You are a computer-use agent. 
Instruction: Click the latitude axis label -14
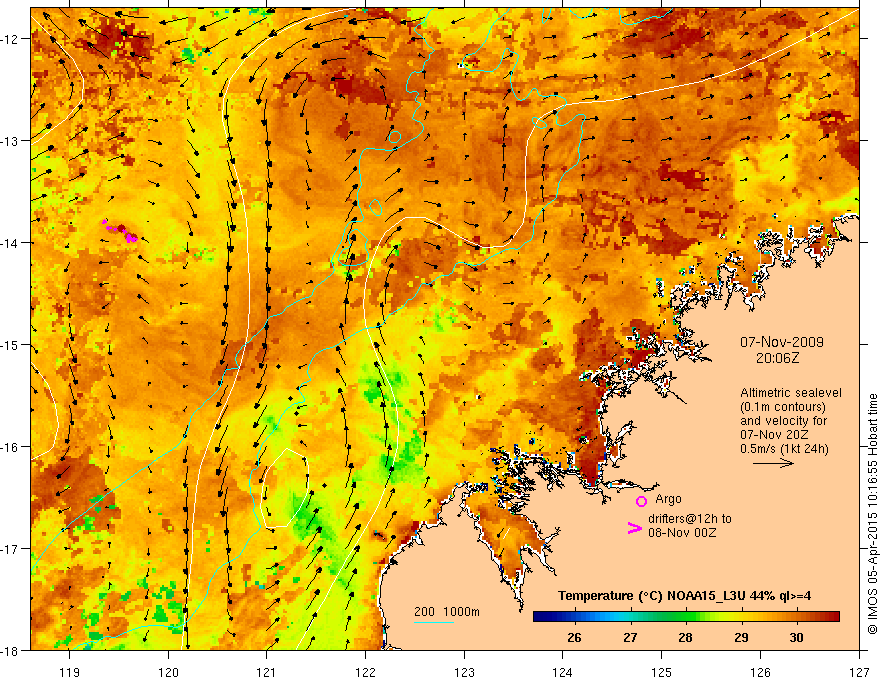click(x=11, y=243)
